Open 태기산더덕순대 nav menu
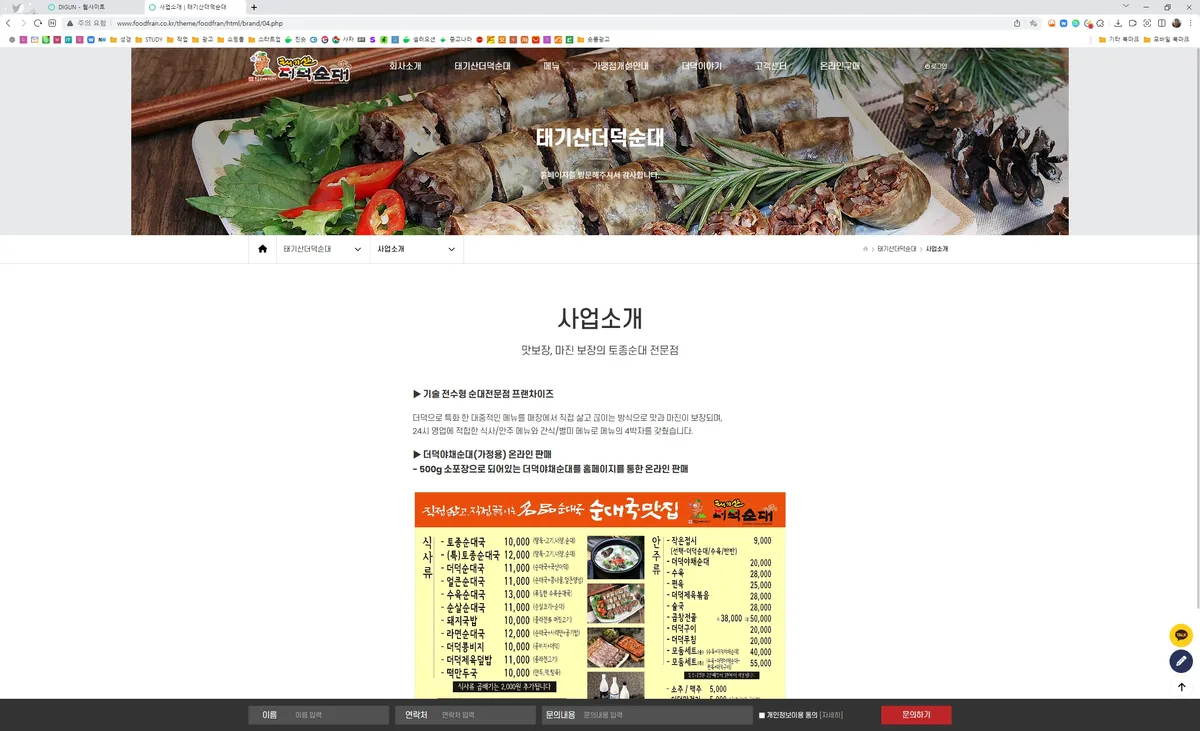This screenshot has width=1200, height=731. pos(482,66)
